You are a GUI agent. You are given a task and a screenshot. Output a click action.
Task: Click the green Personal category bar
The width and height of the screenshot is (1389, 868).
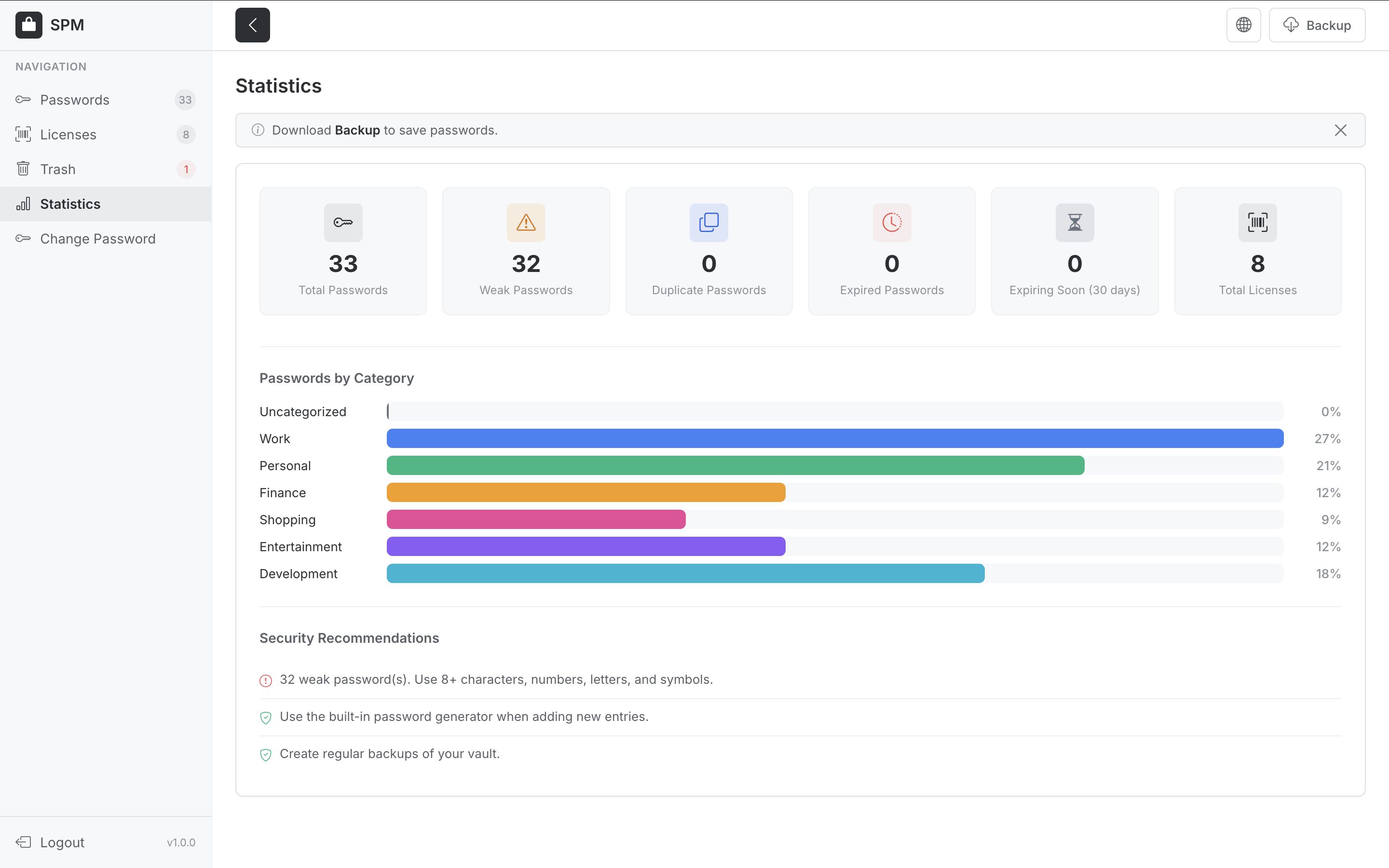[735, 465]
